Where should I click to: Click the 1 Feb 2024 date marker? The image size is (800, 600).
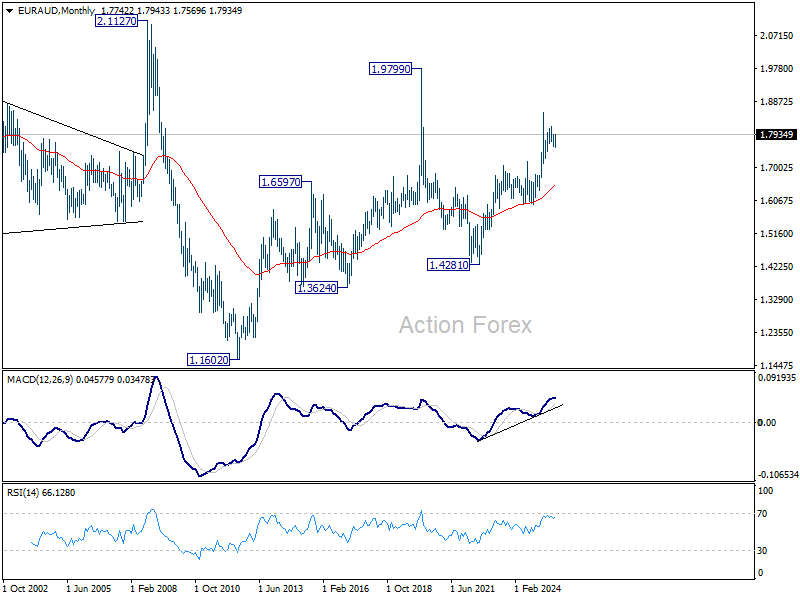(x=537, y=588)
